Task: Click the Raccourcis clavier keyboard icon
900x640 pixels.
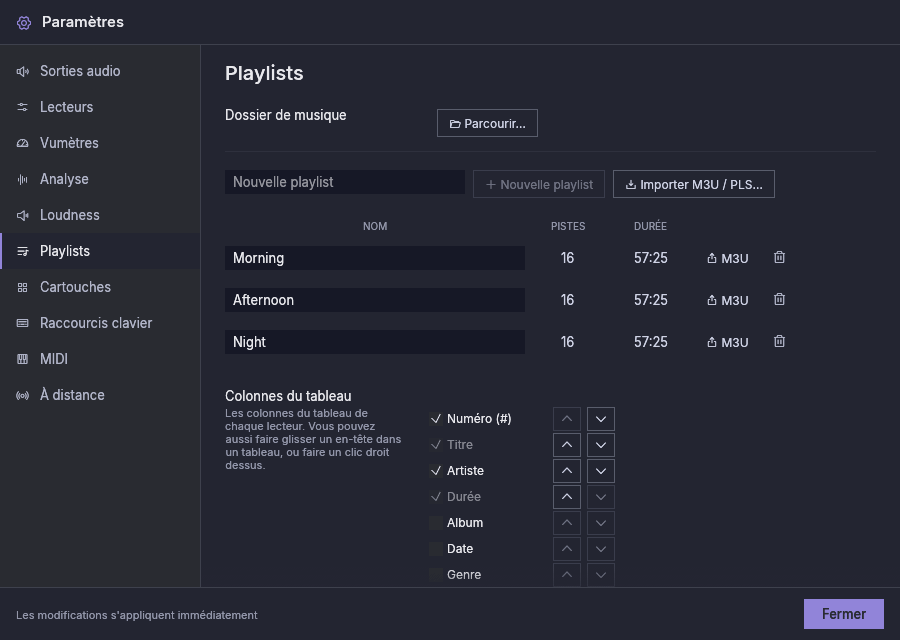Action: (x=22, y=323)
